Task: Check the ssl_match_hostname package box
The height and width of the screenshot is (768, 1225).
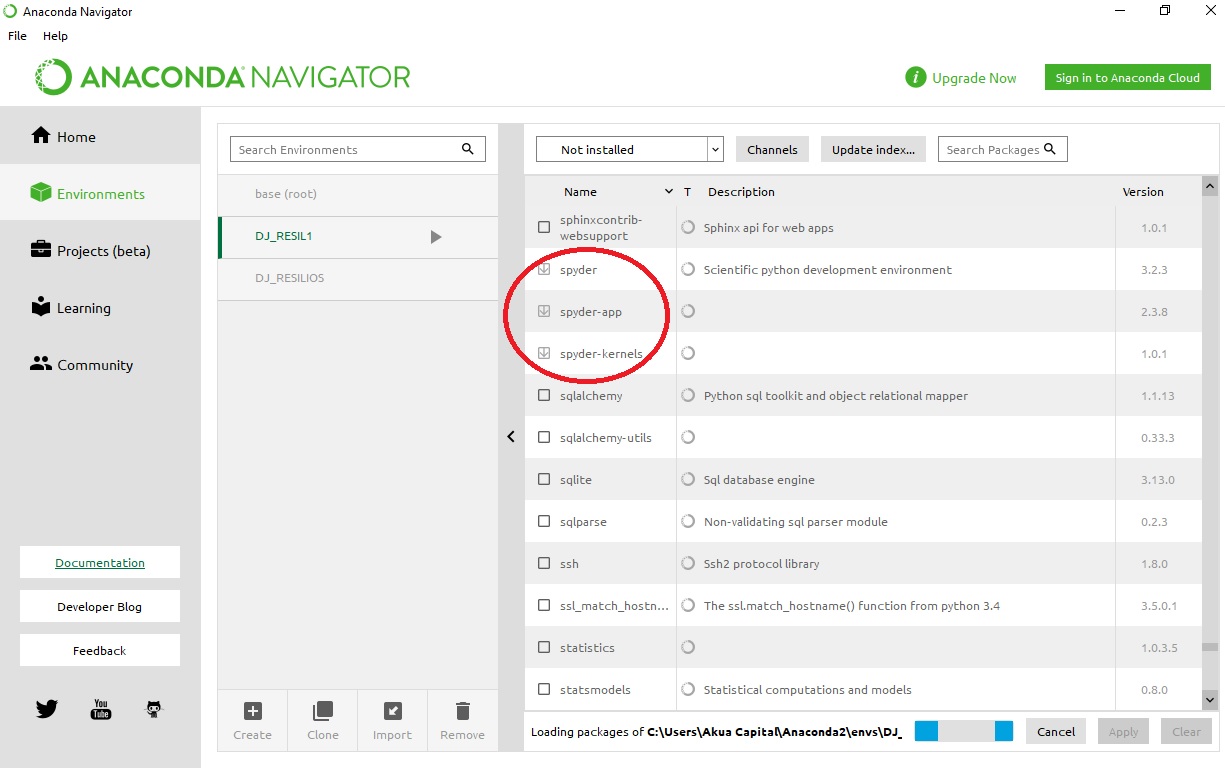Action: [544, 605]
